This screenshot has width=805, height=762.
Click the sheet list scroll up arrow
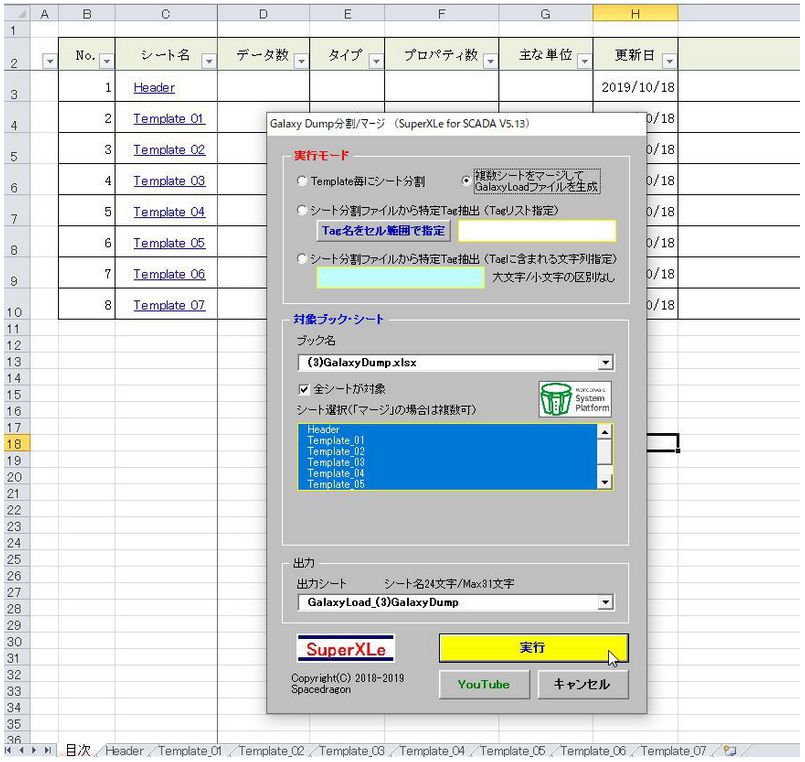(x=605, y=432)
